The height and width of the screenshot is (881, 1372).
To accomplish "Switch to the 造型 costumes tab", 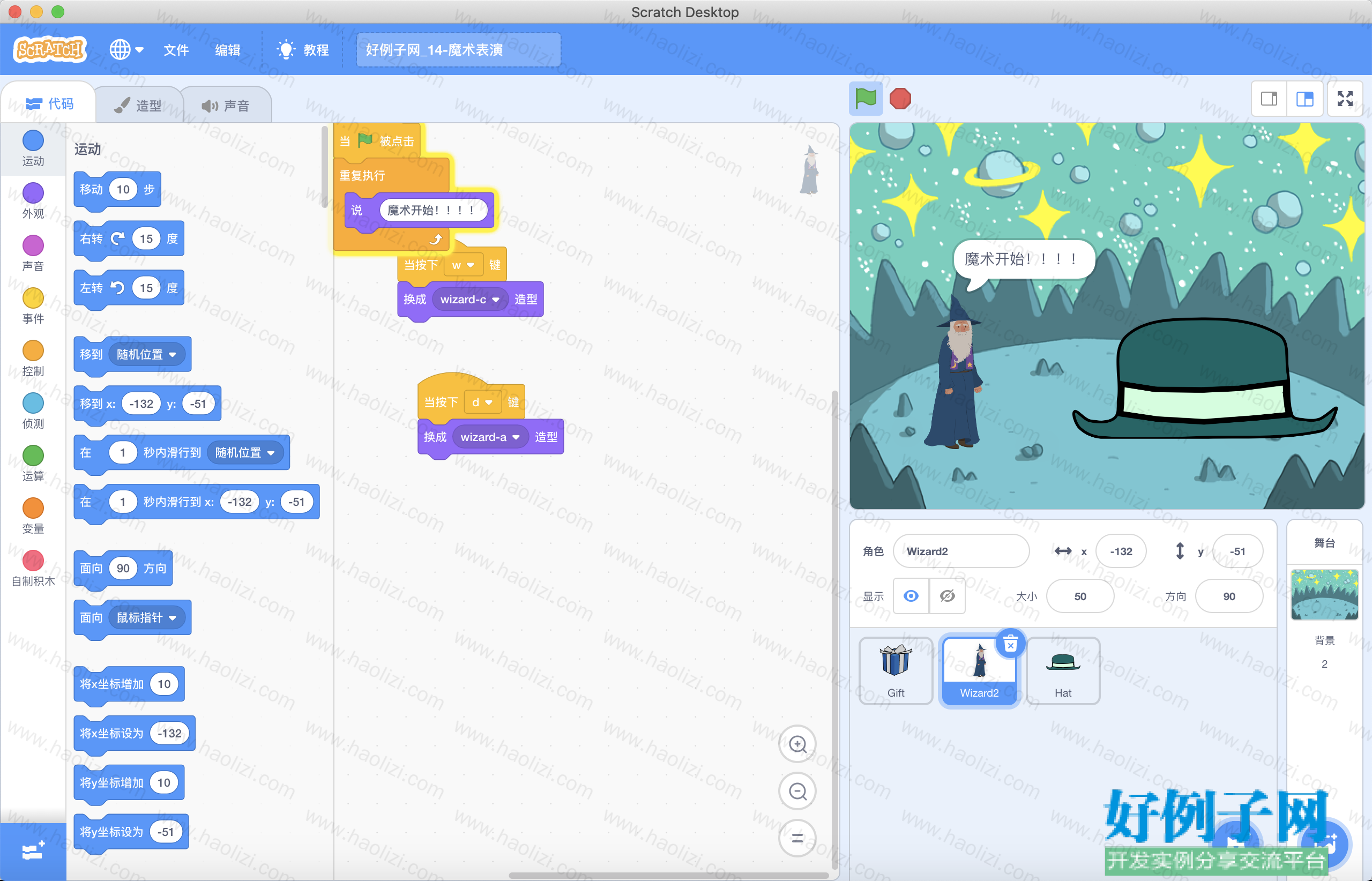I will [x=138, y=105].
